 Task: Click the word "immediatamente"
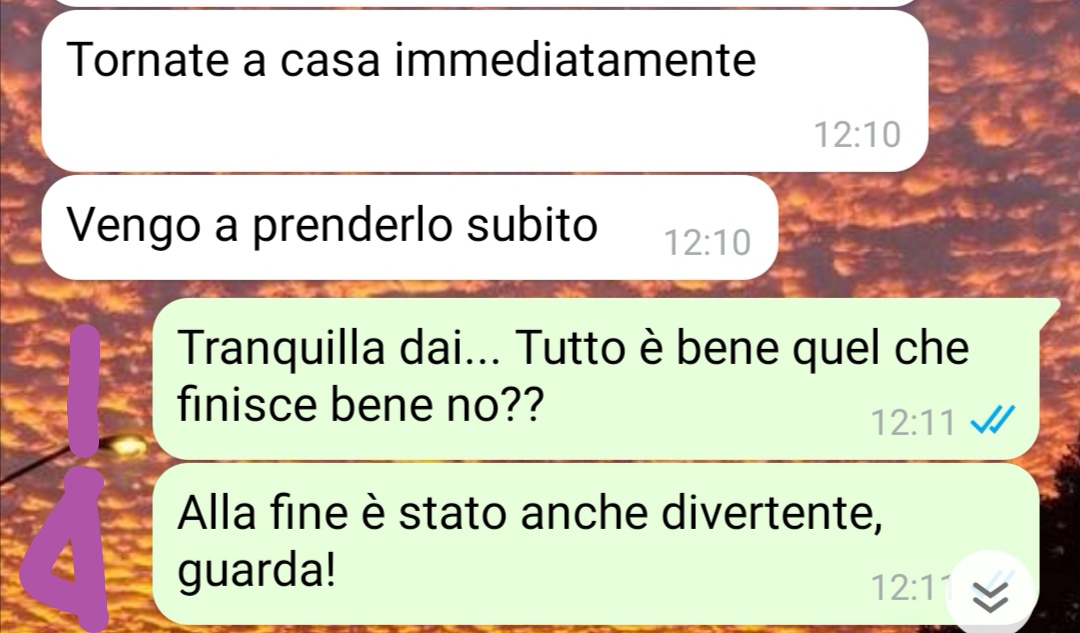576,59
